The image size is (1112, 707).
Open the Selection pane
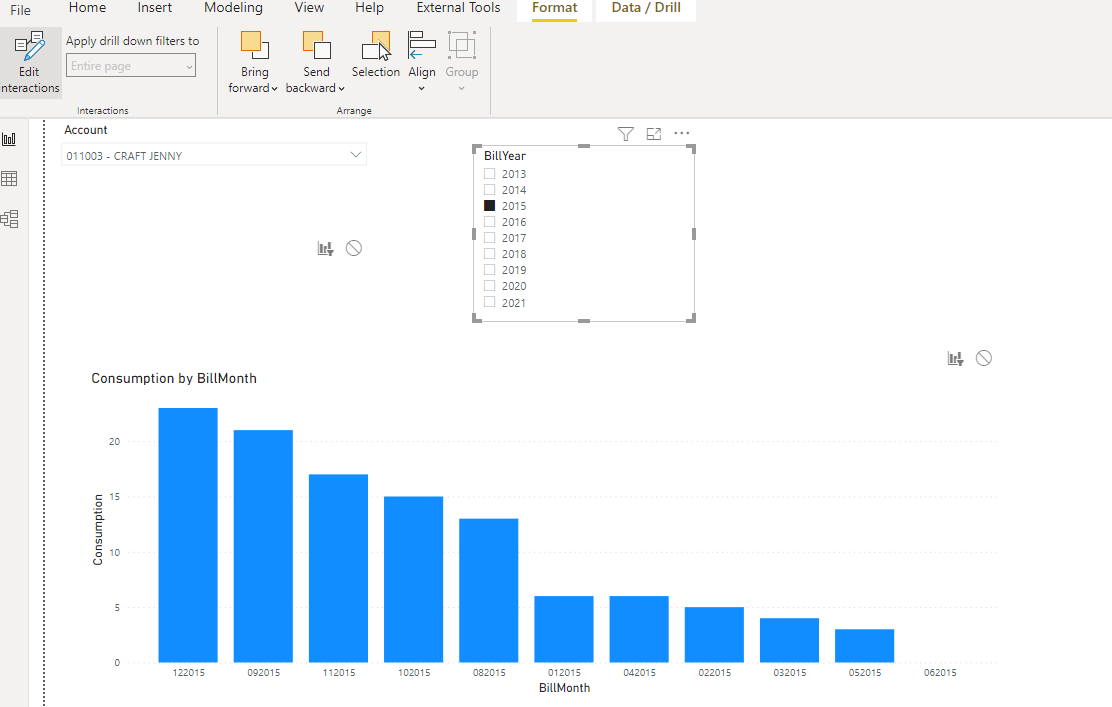click(376, 54)
